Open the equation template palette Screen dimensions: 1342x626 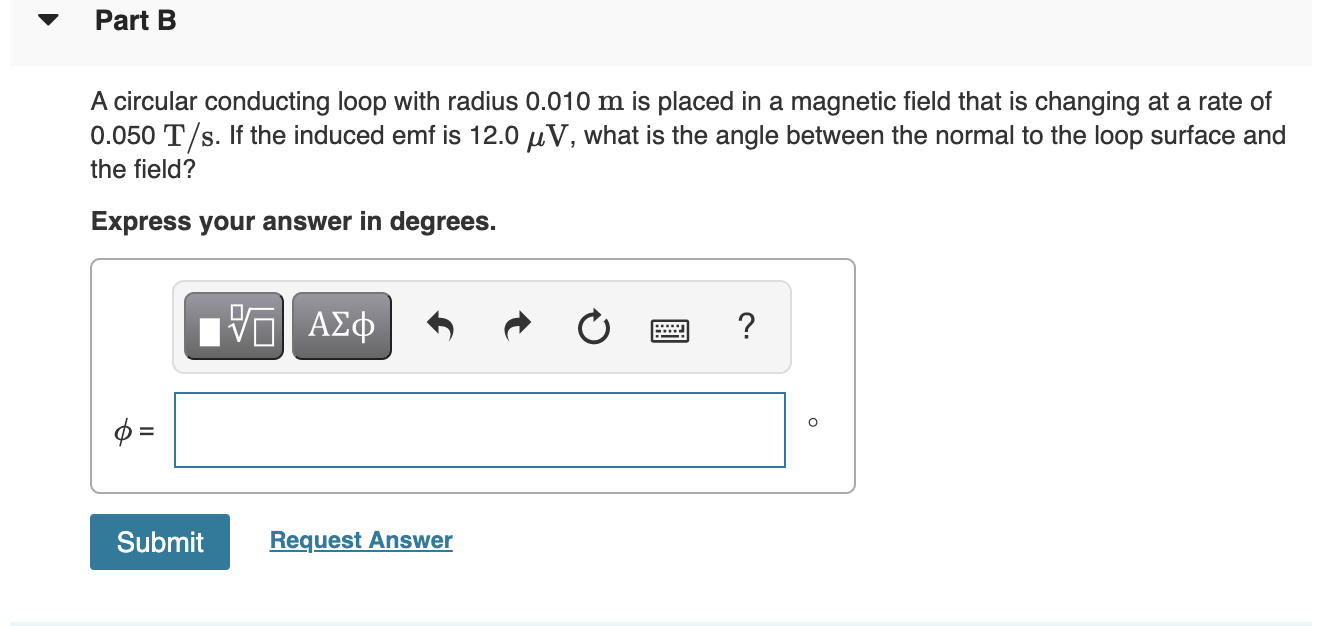233,325
